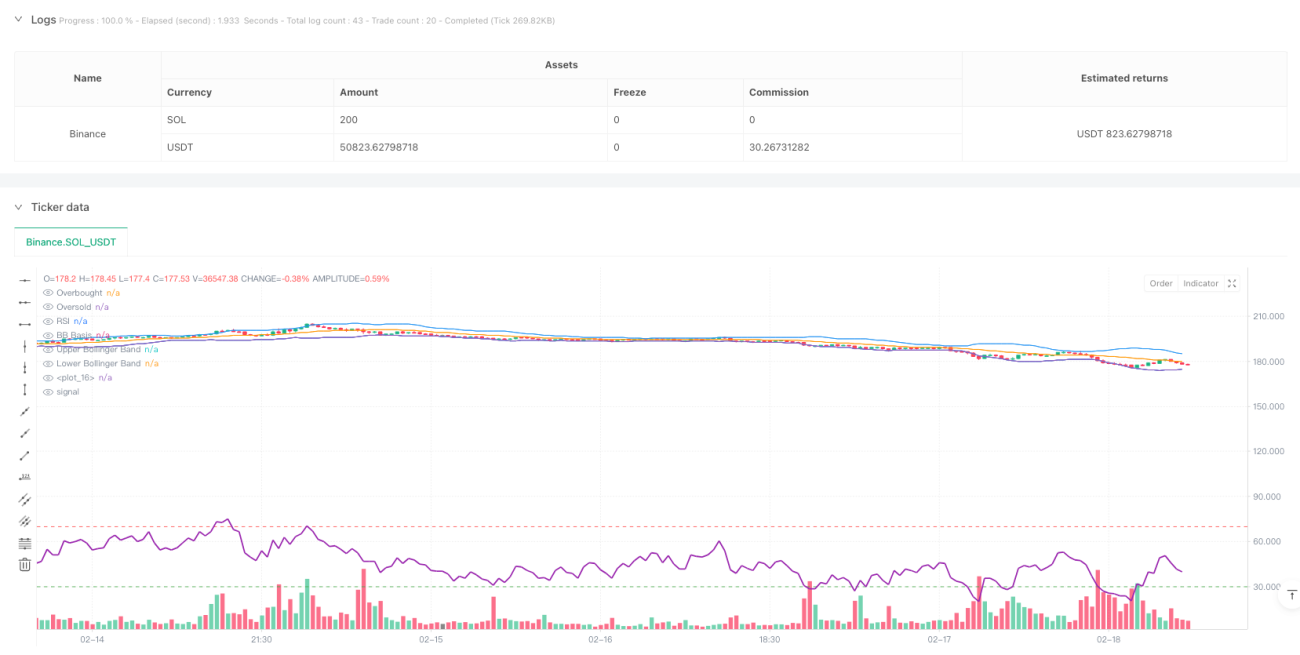Click the Indicator button on chart
1300x655 pixels.
[x=1201, y=284]
